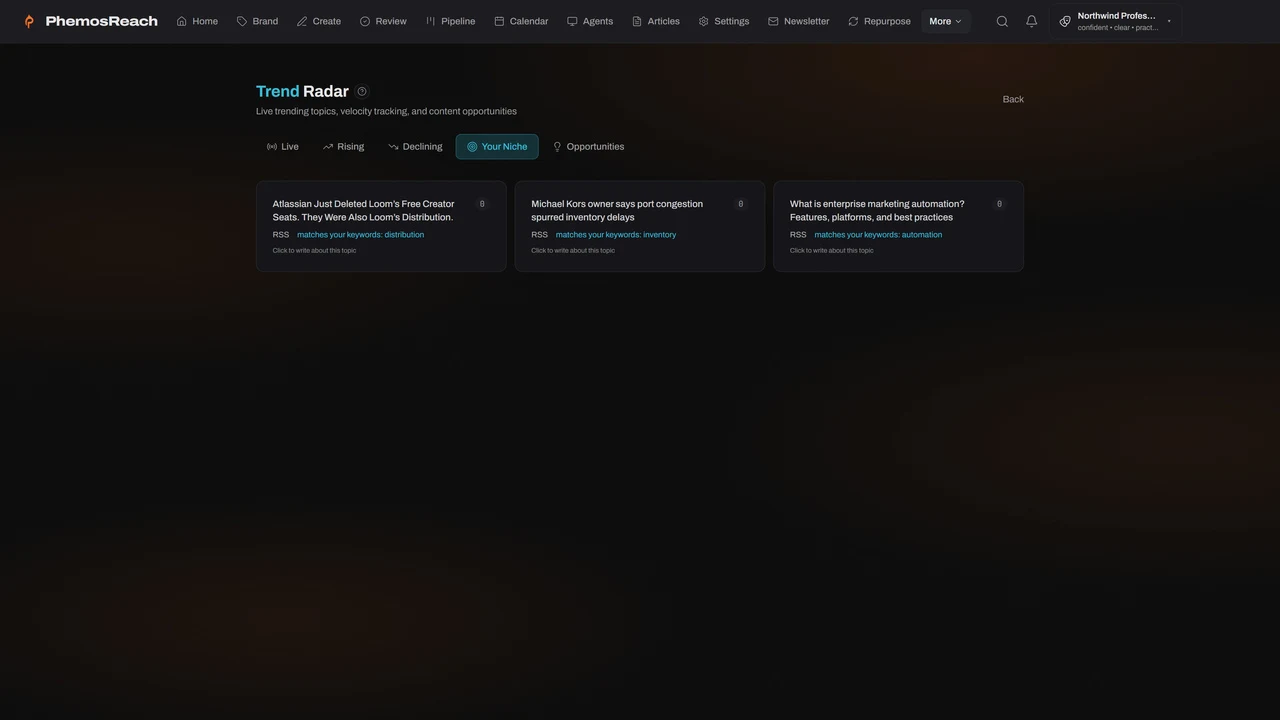Click the "matches your keywords: automation" tag
Screen dimensions: 1280x720
(878, 235)
